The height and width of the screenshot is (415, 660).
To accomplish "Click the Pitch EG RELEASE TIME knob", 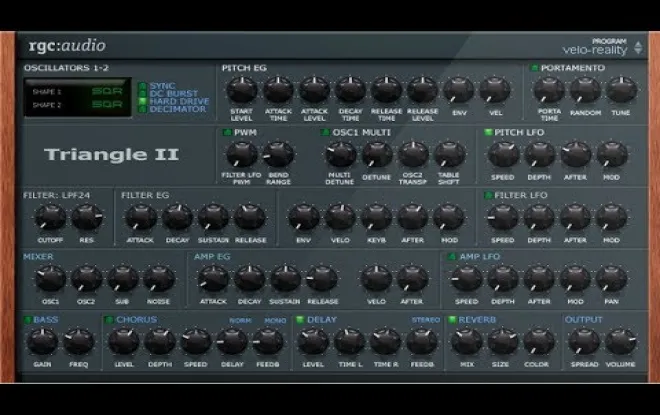I will coord(386,90).
